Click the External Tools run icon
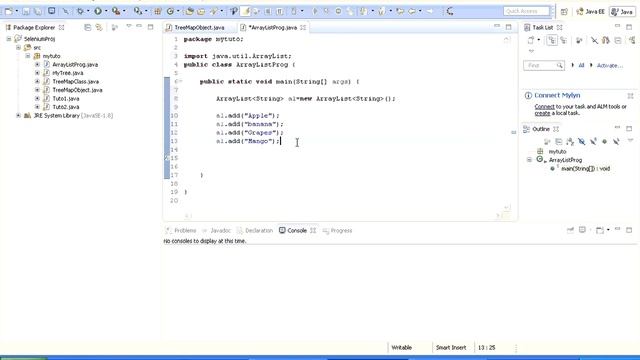 pyautogui.click(x=116, y=11)
